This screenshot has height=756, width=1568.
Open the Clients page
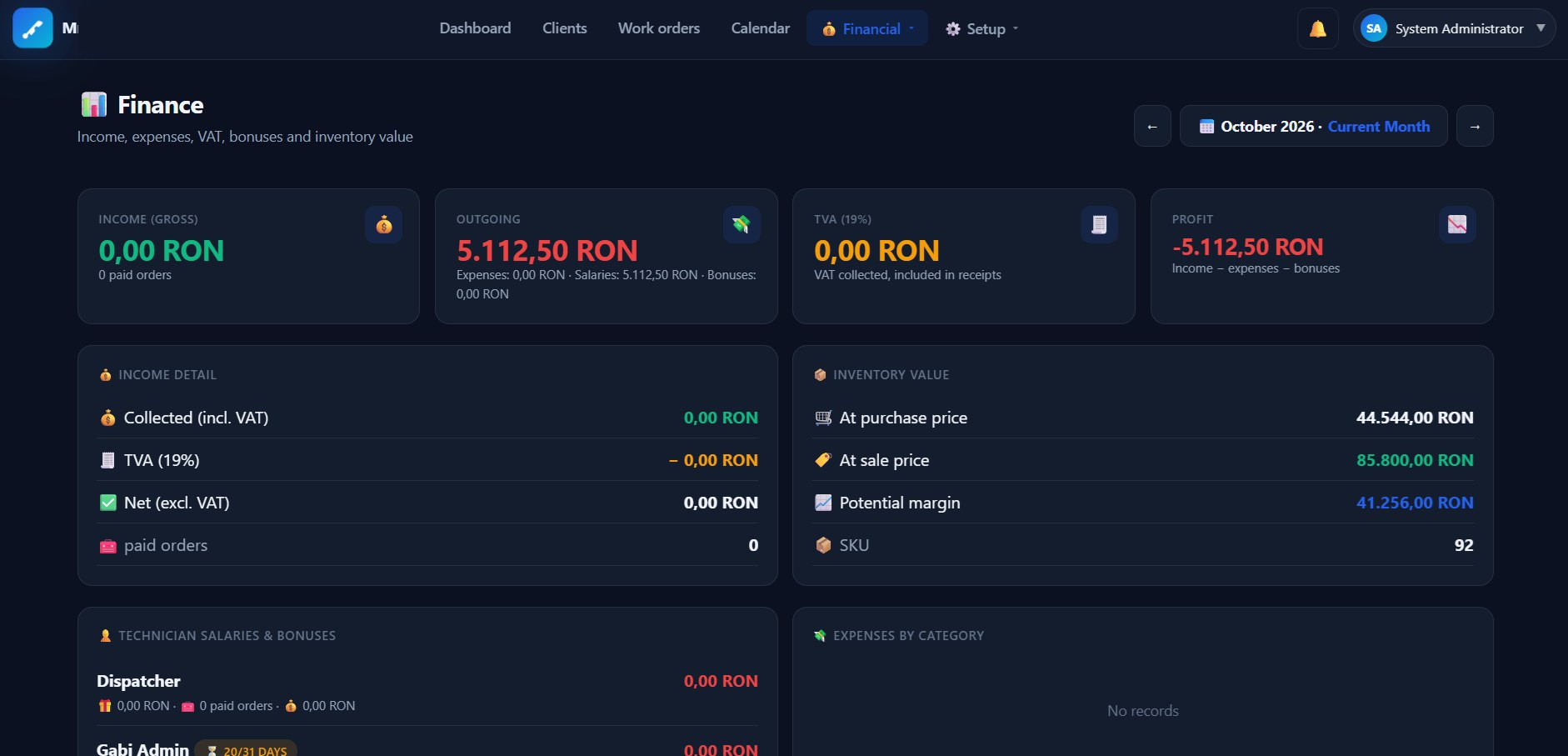[565, 28]
